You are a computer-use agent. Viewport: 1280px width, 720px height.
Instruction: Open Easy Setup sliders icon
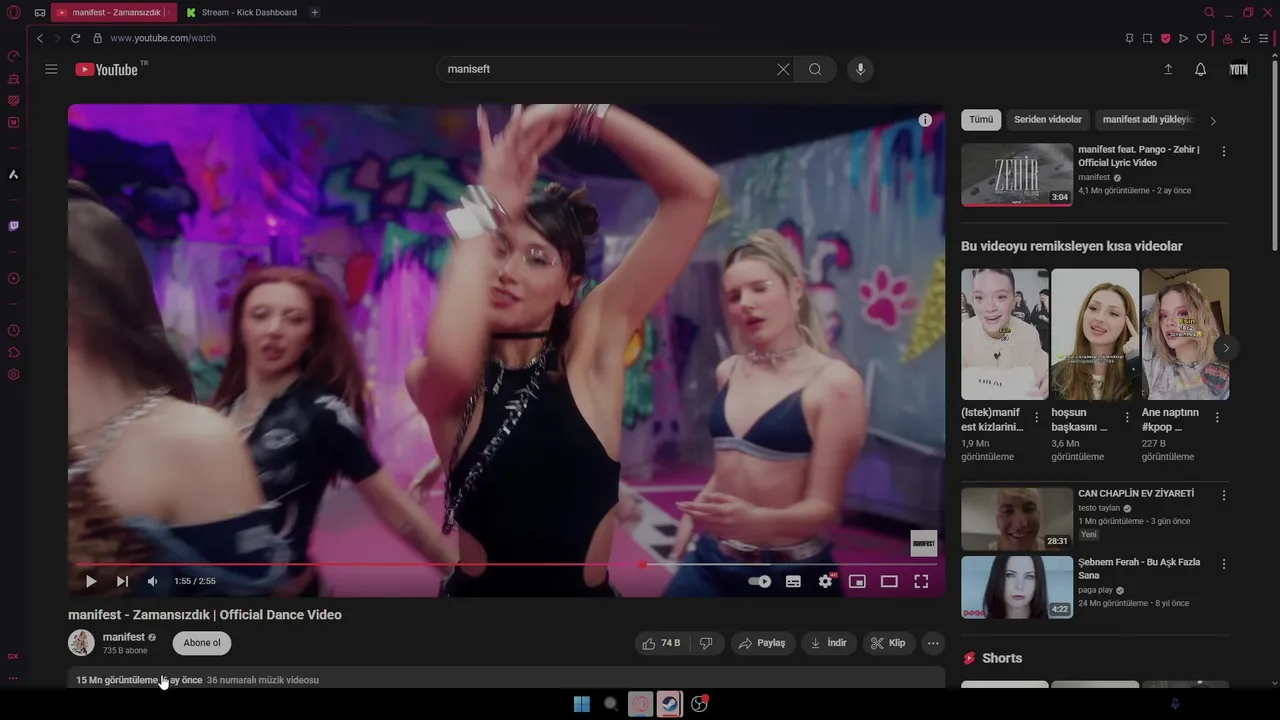[1264, 38]
